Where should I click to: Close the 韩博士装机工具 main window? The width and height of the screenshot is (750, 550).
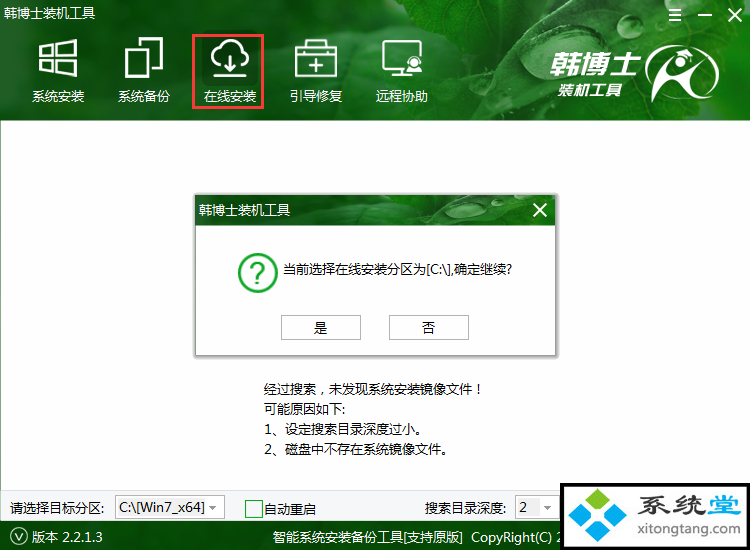[x=735, y=15]
